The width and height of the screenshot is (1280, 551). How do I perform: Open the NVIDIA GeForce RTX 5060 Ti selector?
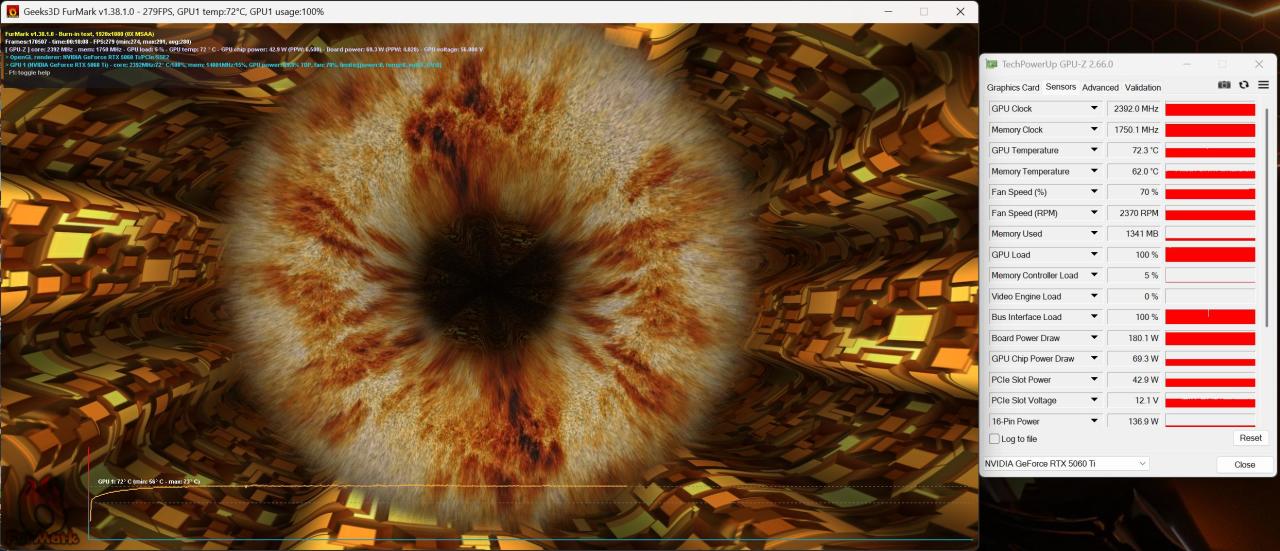click(1066, 464)
